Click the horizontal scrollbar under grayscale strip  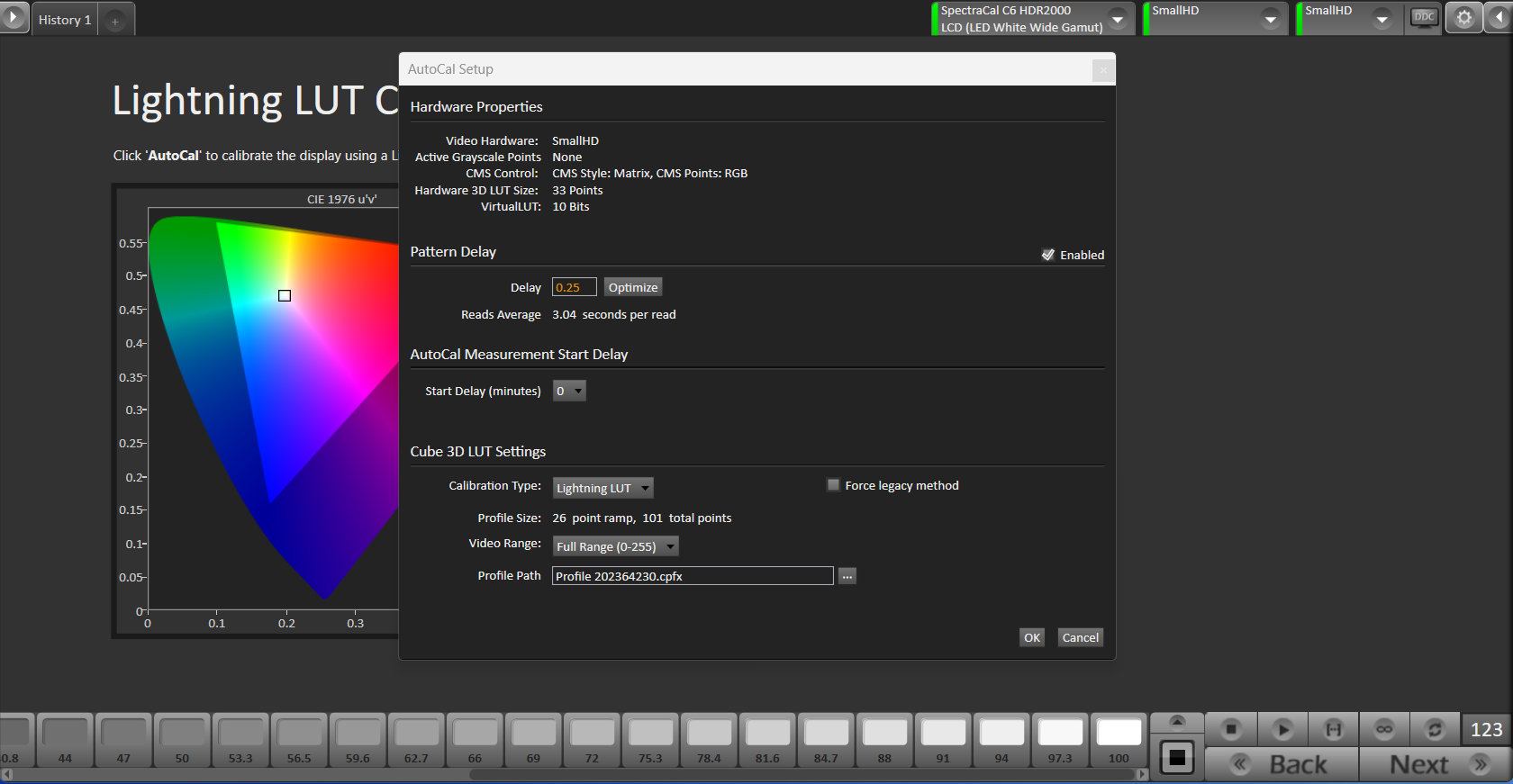pos(802,774)
